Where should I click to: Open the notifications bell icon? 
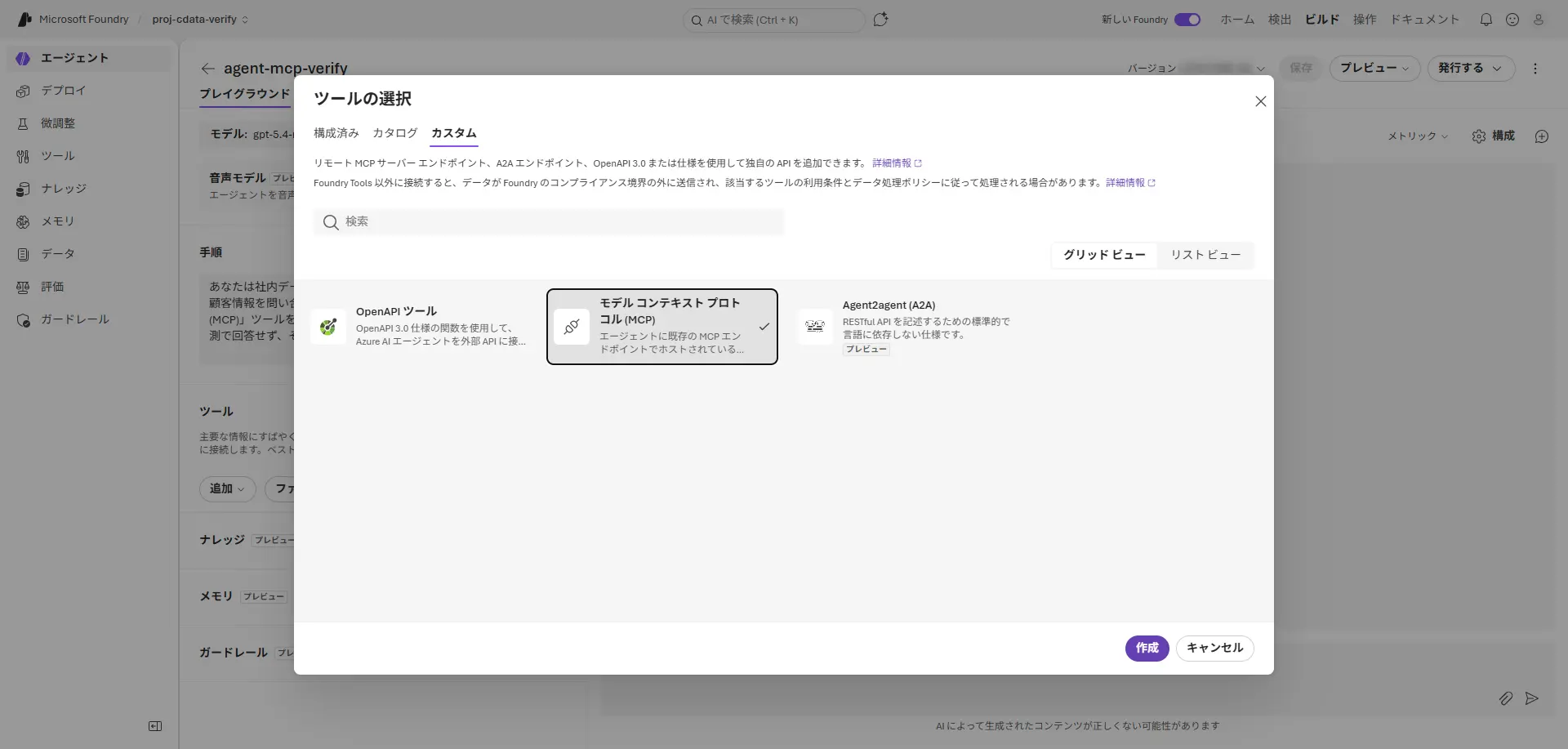tap(1486, 20)
